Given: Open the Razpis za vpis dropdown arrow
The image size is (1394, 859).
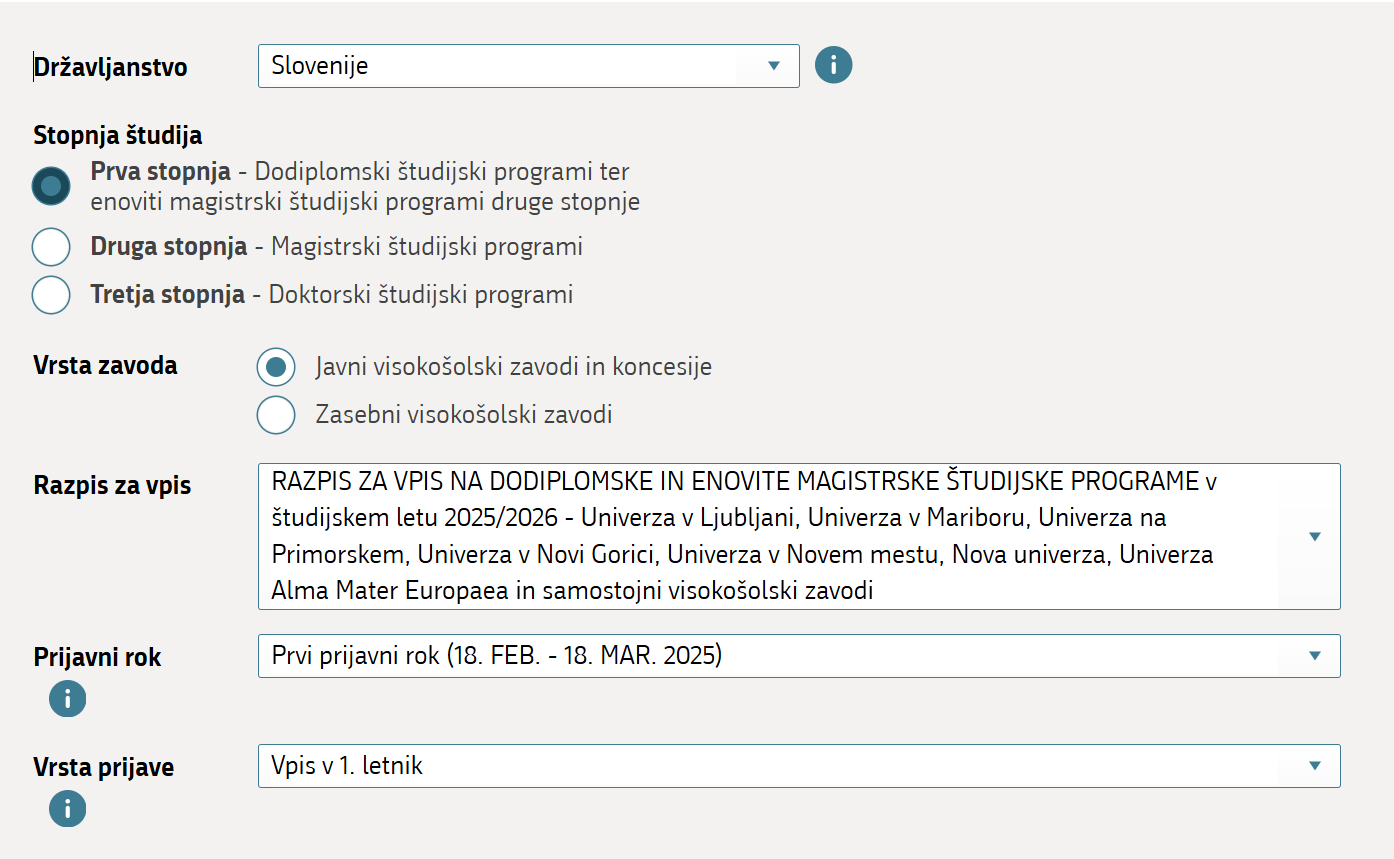Looking at the screenshot, I should [1314, 537].
